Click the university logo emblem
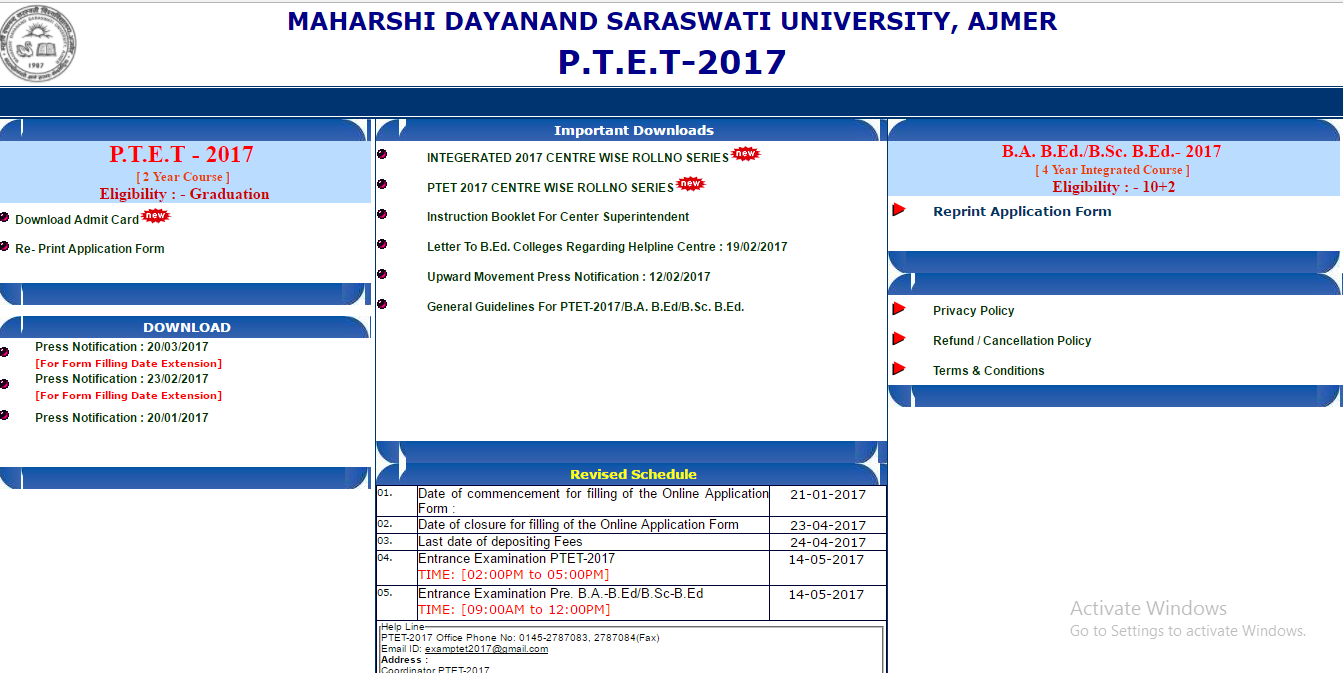 click(38, 44)
